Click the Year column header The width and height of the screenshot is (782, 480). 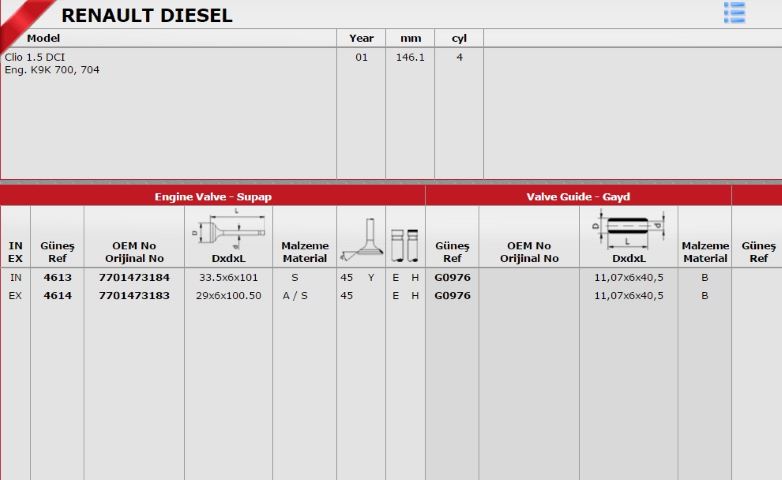point(361,38)
